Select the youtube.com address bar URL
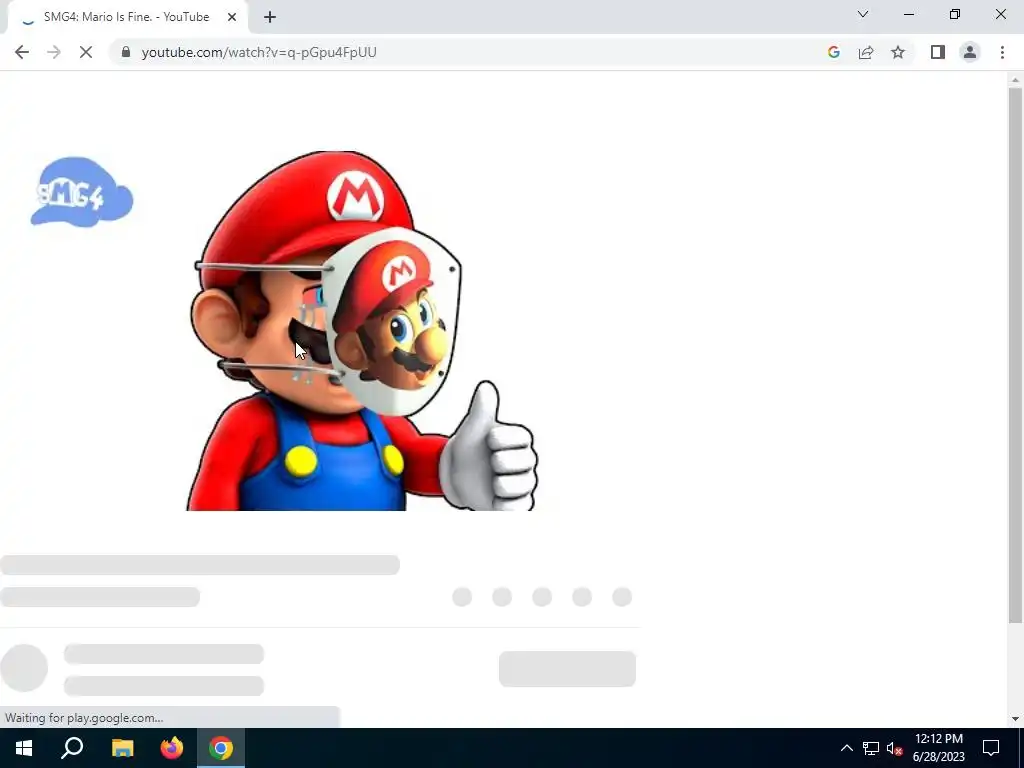Image resolution: width=1024 pixels, height=768 pixels. pos(259,52)
